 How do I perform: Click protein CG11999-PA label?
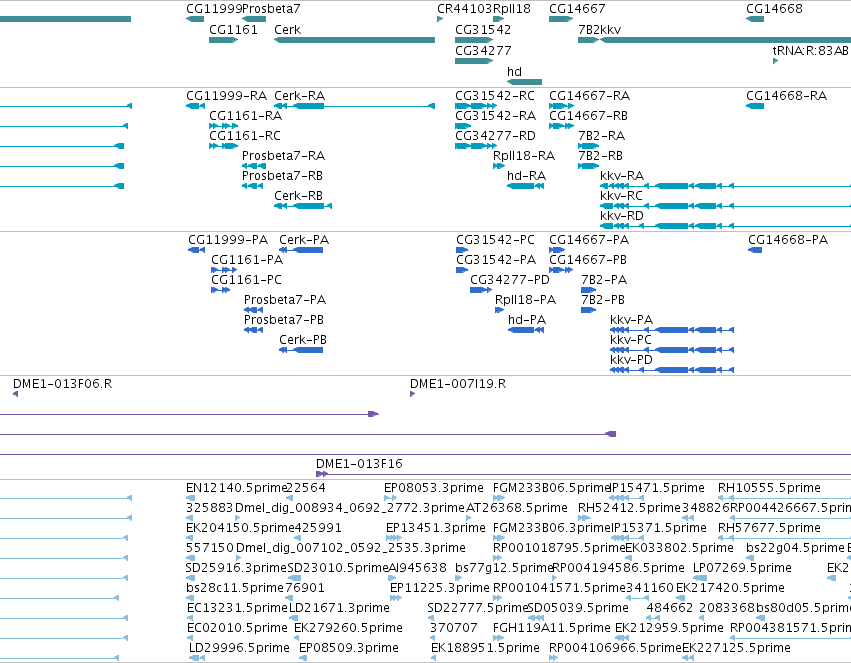228,240
